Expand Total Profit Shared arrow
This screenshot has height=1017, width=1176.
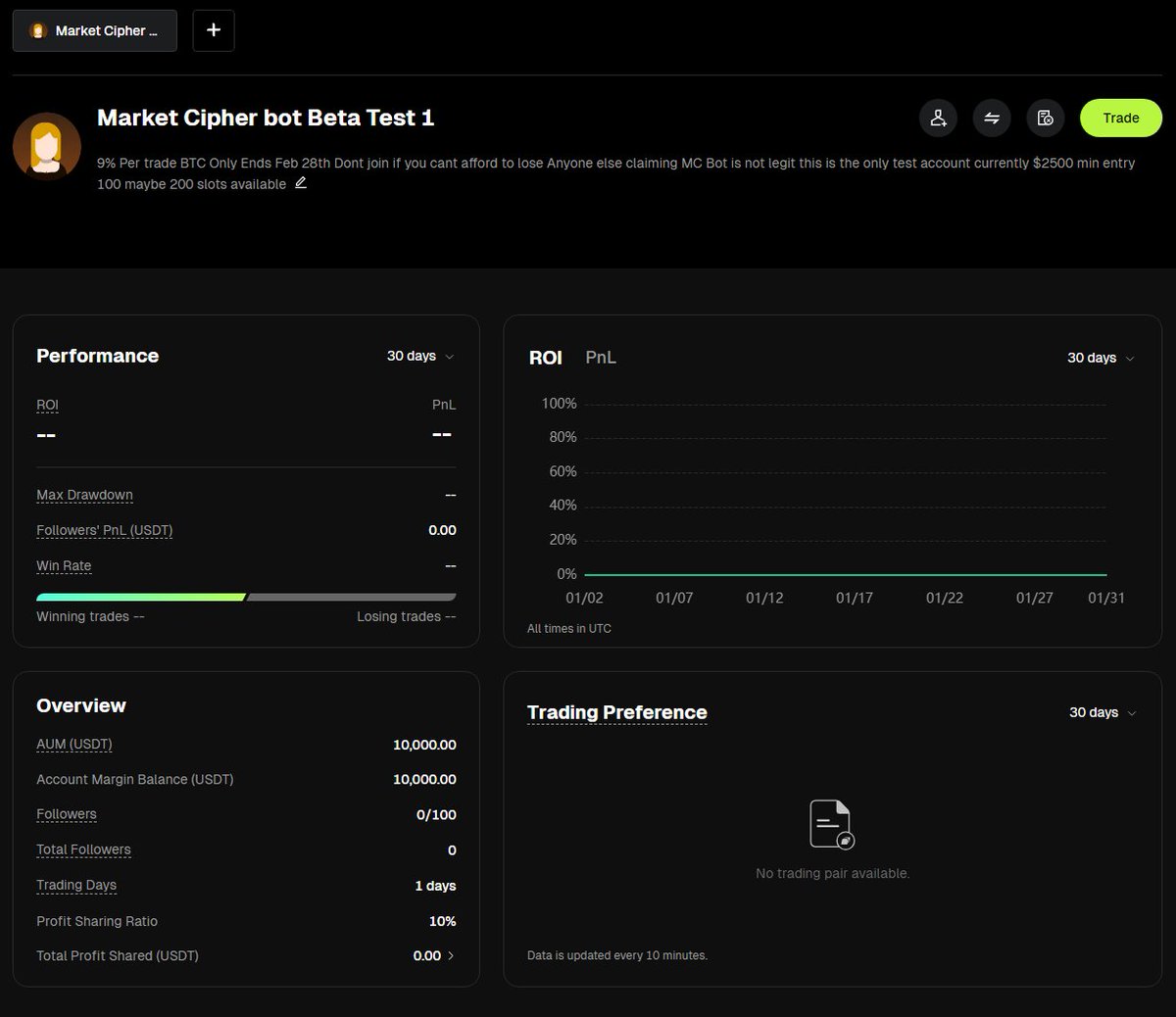click(451, 955)
